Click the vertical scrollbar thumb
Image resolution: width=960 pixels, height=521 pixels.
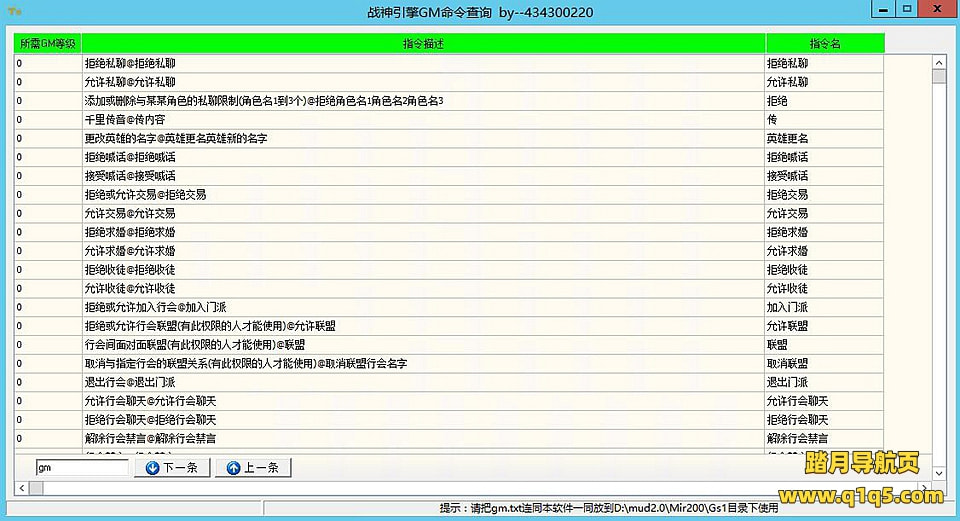pyautogui.click(x=939, y=77)
